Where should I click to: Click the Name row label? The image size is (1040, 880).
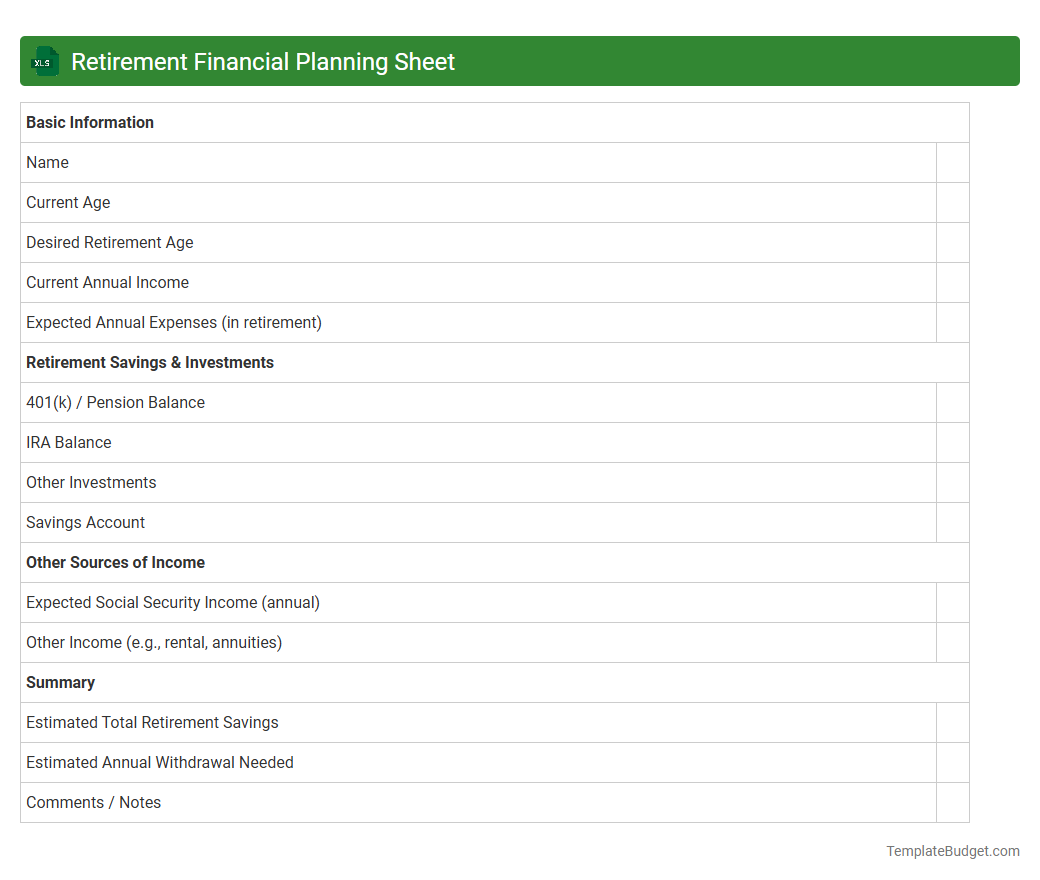(47, 162)
